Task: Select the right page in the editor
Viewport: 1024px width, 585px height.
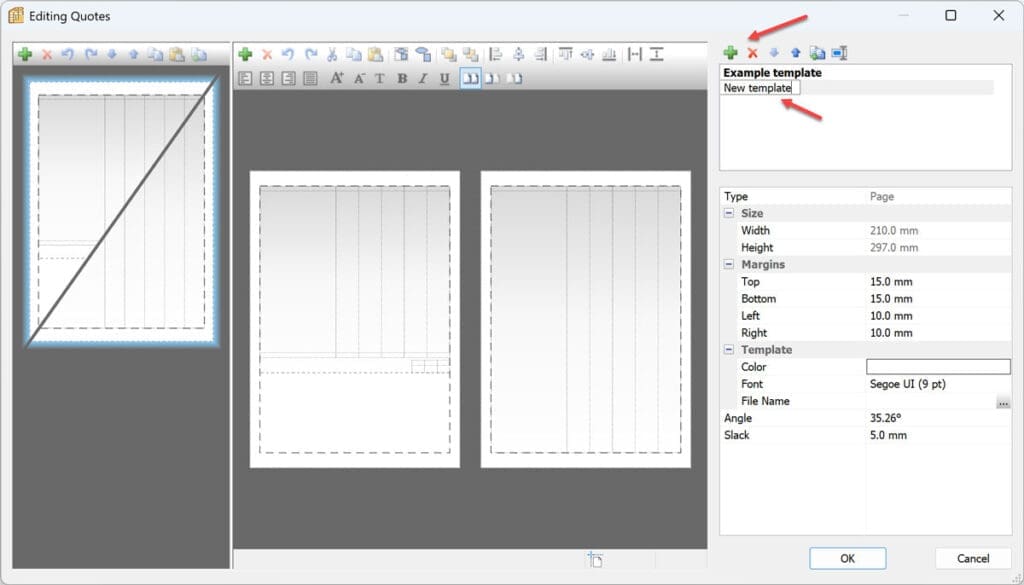Action: (586, 319)
